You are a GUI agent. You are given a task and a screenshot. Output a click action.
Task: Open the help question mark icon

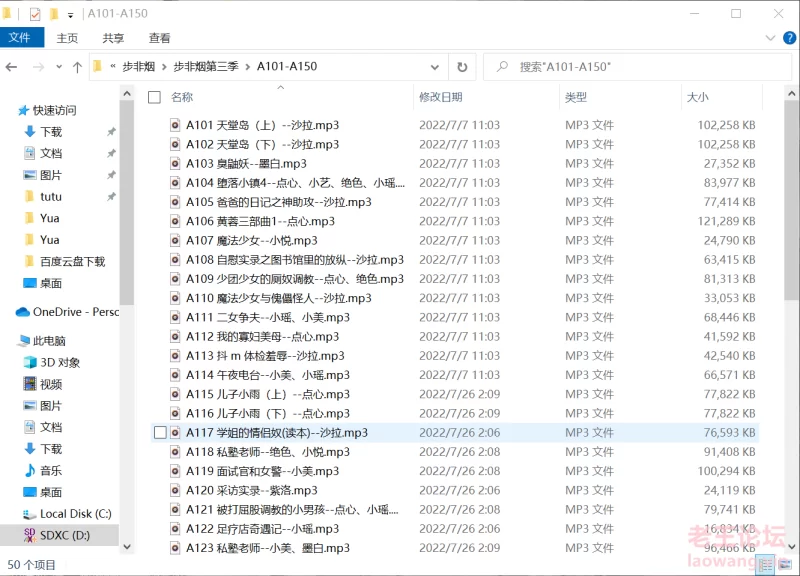tap(789, 38)
